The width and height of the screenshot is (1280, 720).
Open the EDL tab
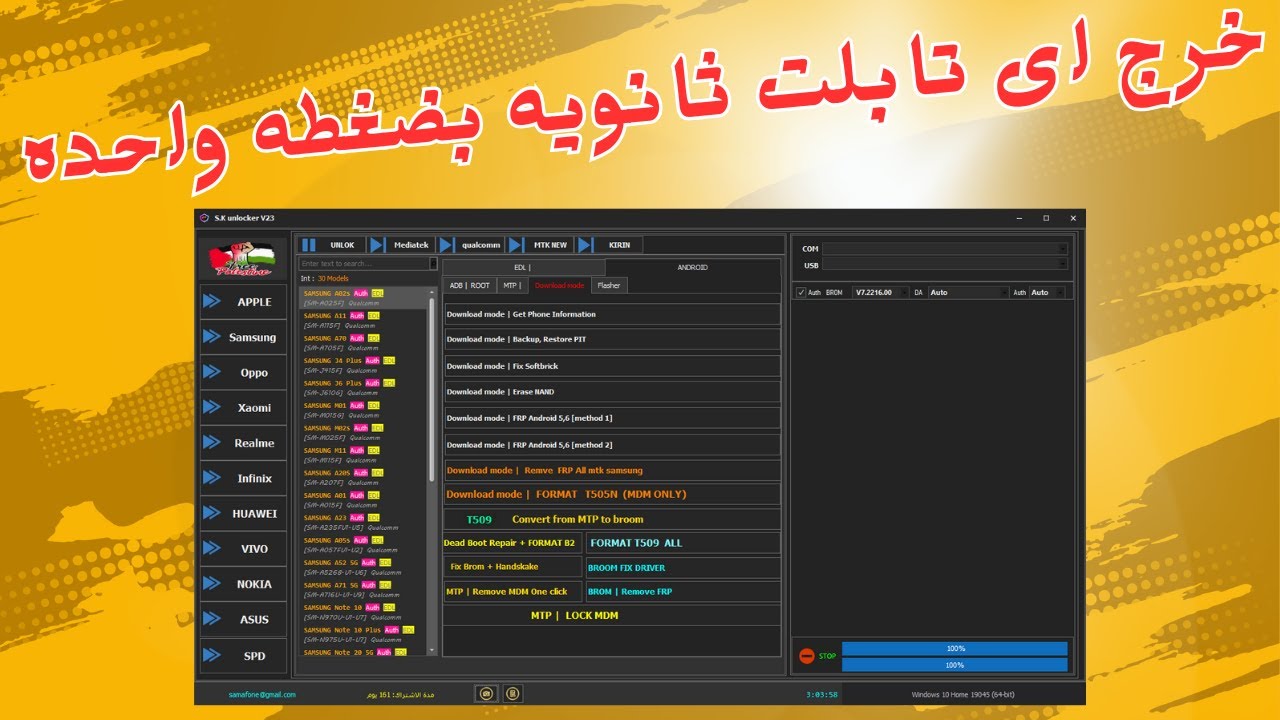(525, 267)
